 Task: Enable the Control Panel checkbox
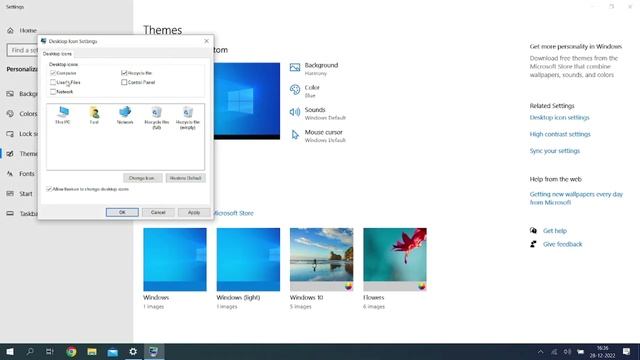tap(124, 82)
